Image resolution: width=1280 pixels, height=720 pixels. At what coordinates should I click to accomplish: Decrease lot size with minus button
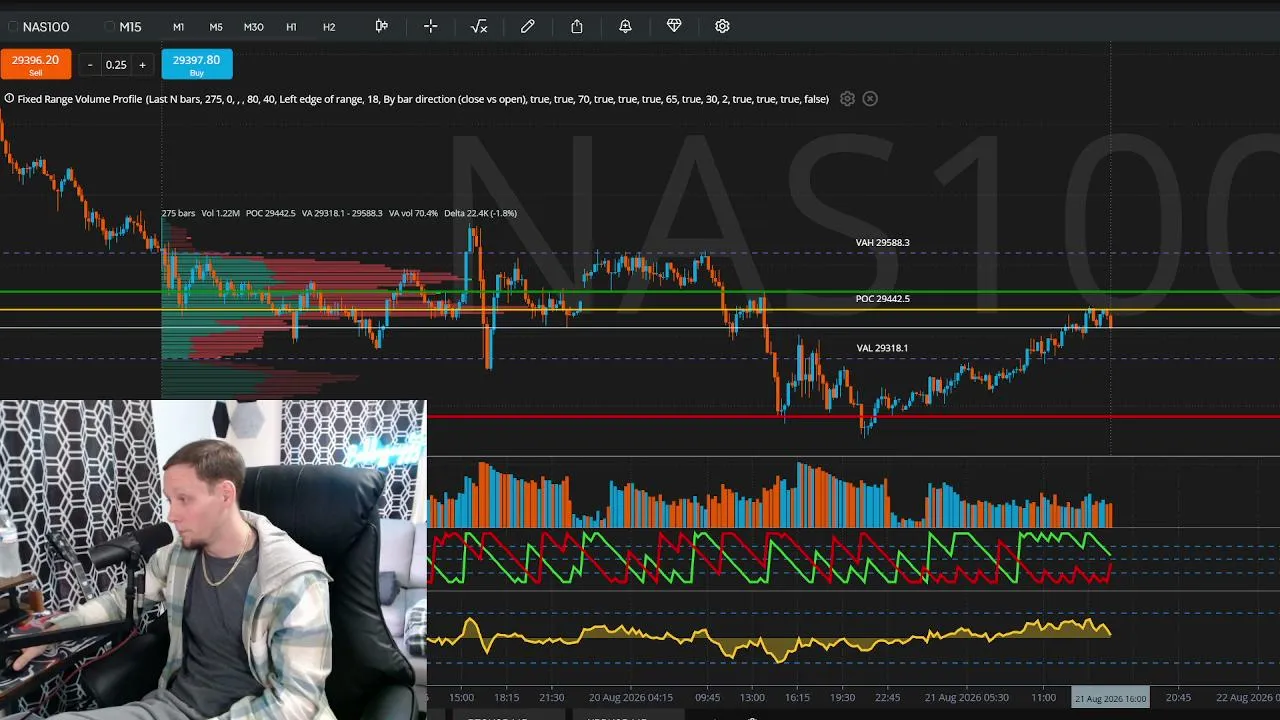(90, 65)
